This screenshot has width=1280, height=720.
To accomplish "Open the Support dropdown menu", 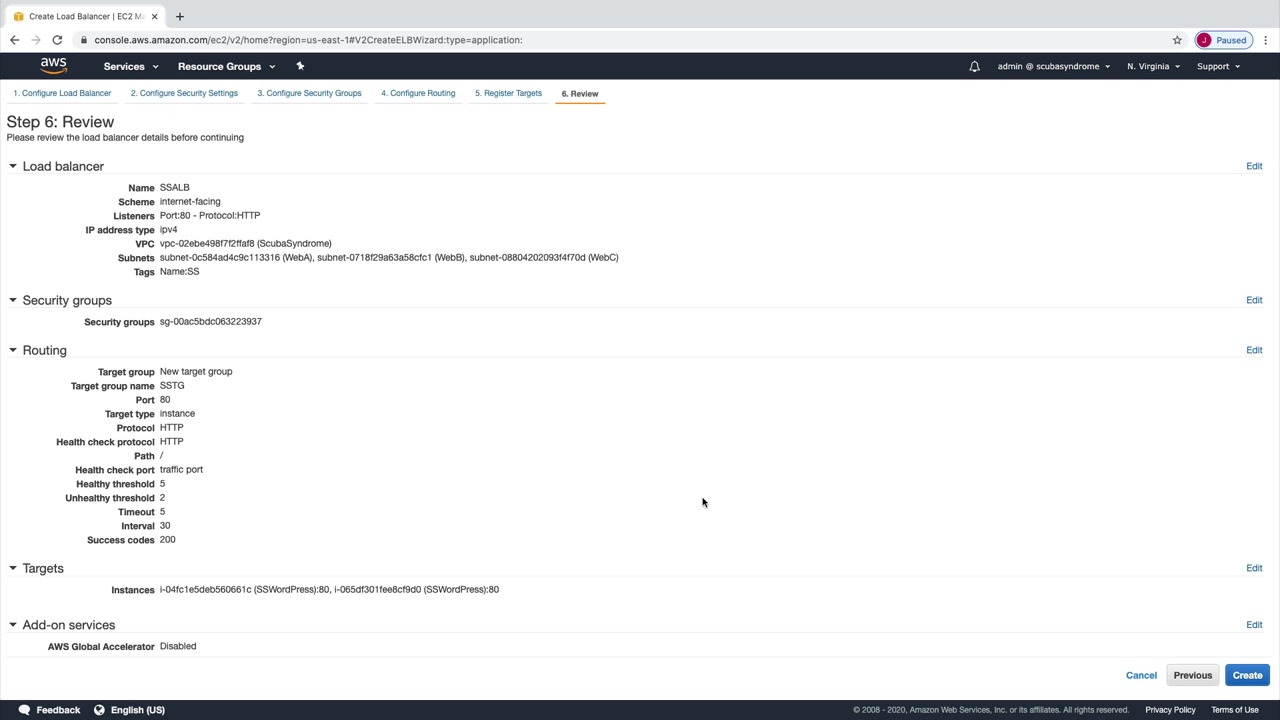I will pos(1218,66).
